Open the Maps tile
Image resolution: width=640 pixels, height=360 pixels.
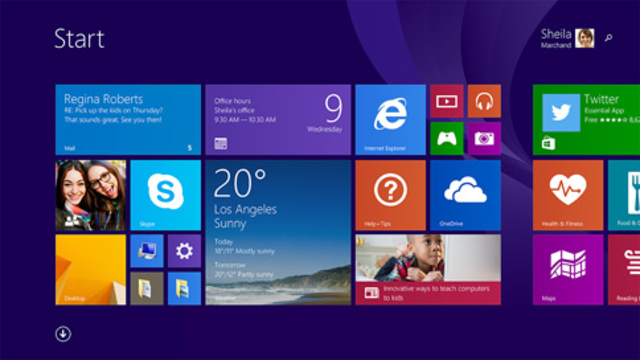(x=568, y=270)
